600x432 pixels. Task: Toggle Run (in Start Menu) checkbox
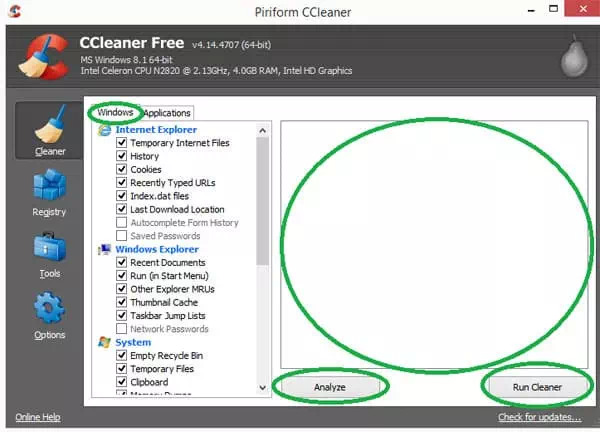pyautogui.click(x=122, y=276)
